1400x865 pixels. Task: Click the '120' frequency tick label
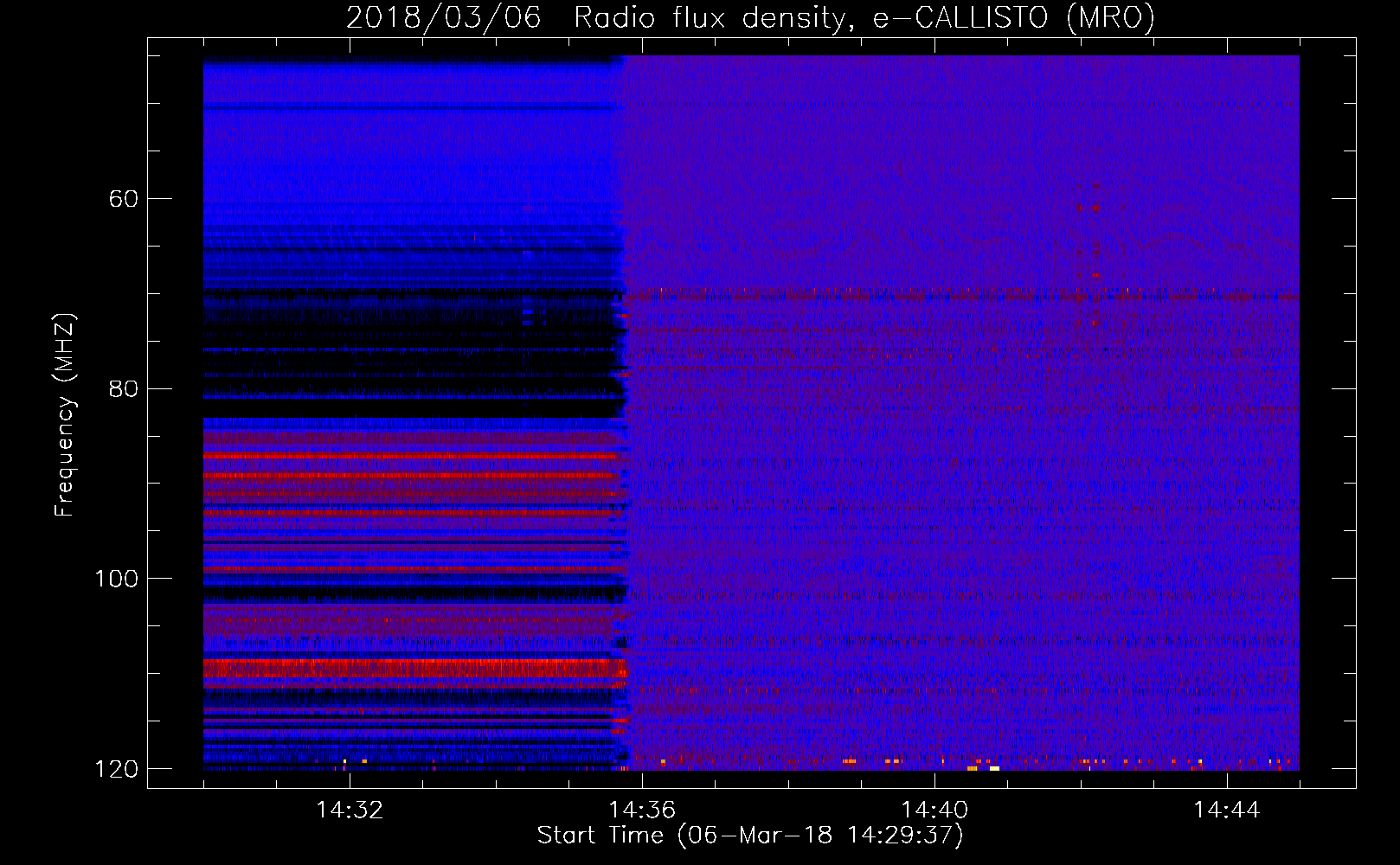[x=116, y=769]
